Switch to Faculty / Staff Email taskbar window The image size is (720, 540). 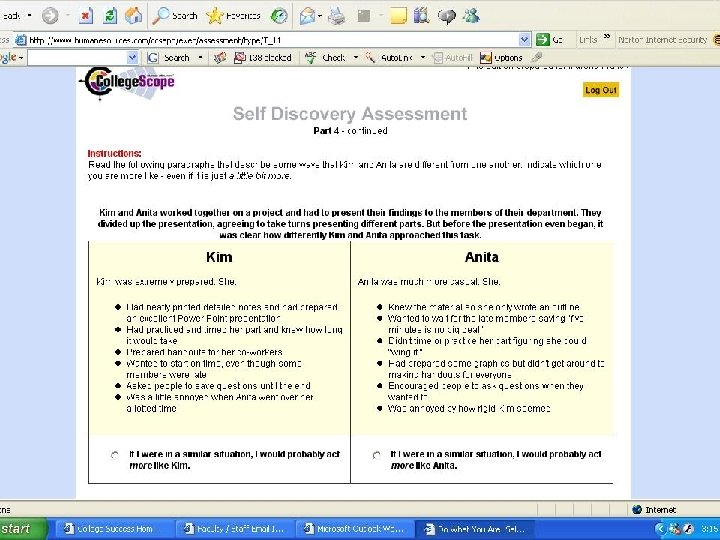[x=234, y=529]
